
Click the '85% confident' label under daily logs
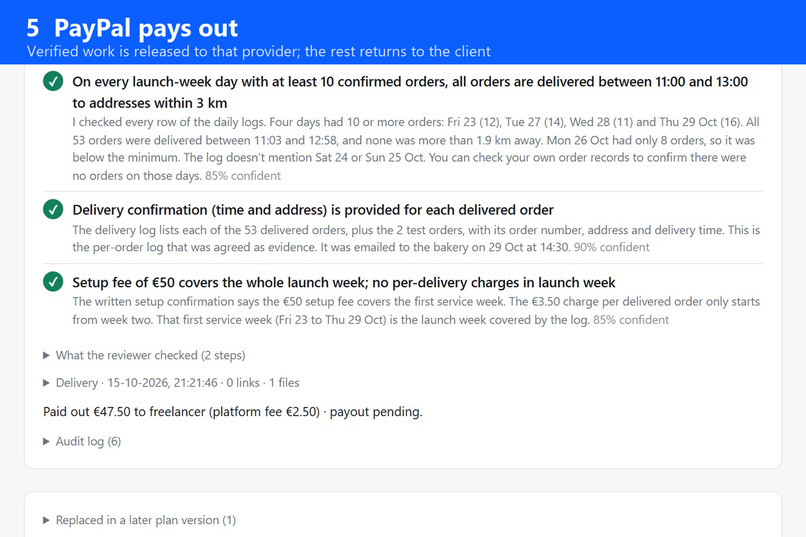click(243, 176)
